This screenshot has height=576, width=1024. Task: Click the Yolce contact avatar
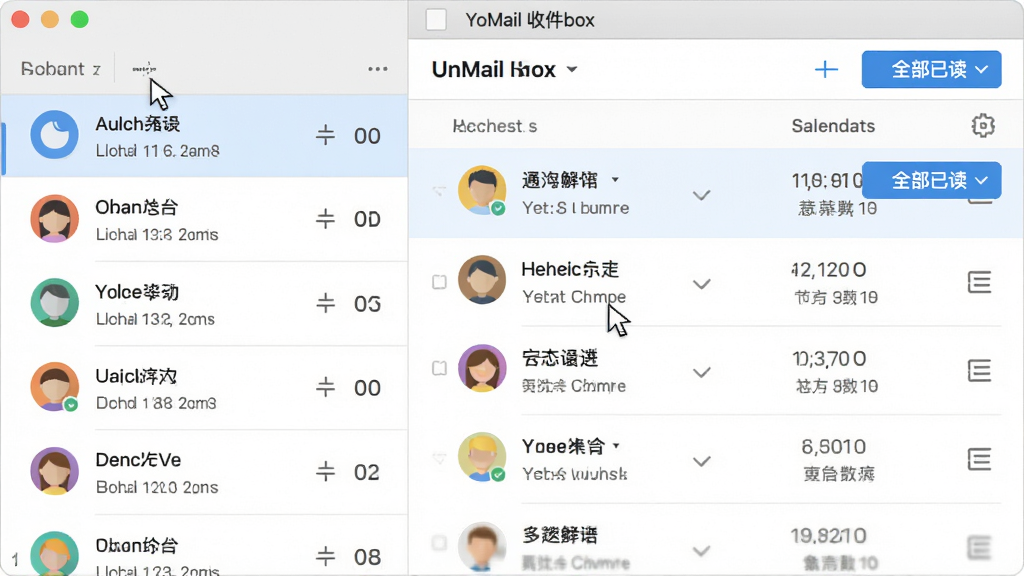coord(54,302)
